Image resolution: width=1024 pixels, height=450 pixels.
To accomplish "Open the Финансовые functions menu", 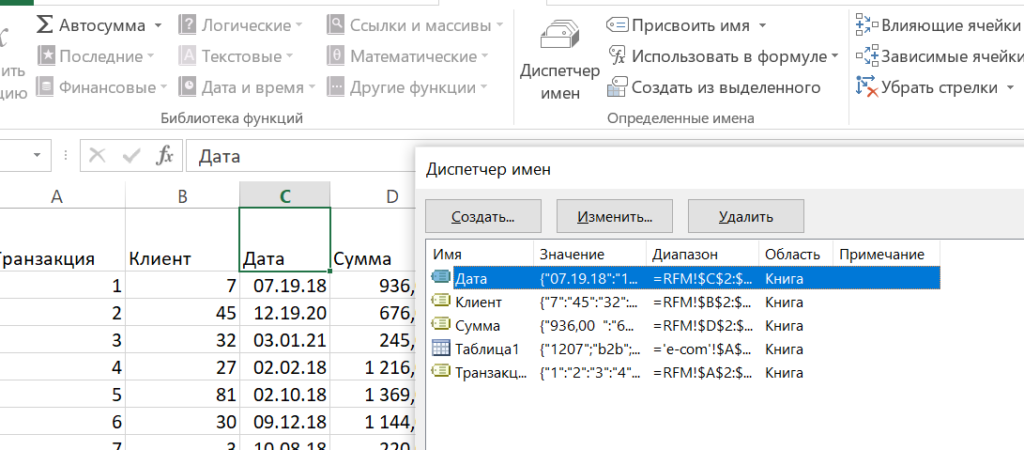I will [102, 87].
